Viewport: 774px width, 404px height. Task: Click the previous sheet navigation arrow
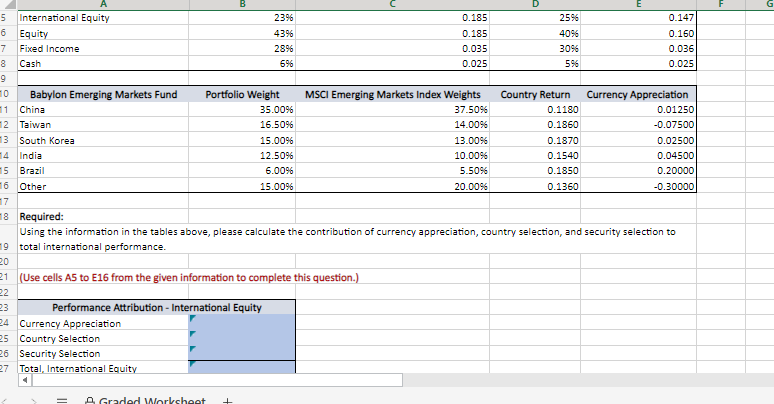click(5, 401)
